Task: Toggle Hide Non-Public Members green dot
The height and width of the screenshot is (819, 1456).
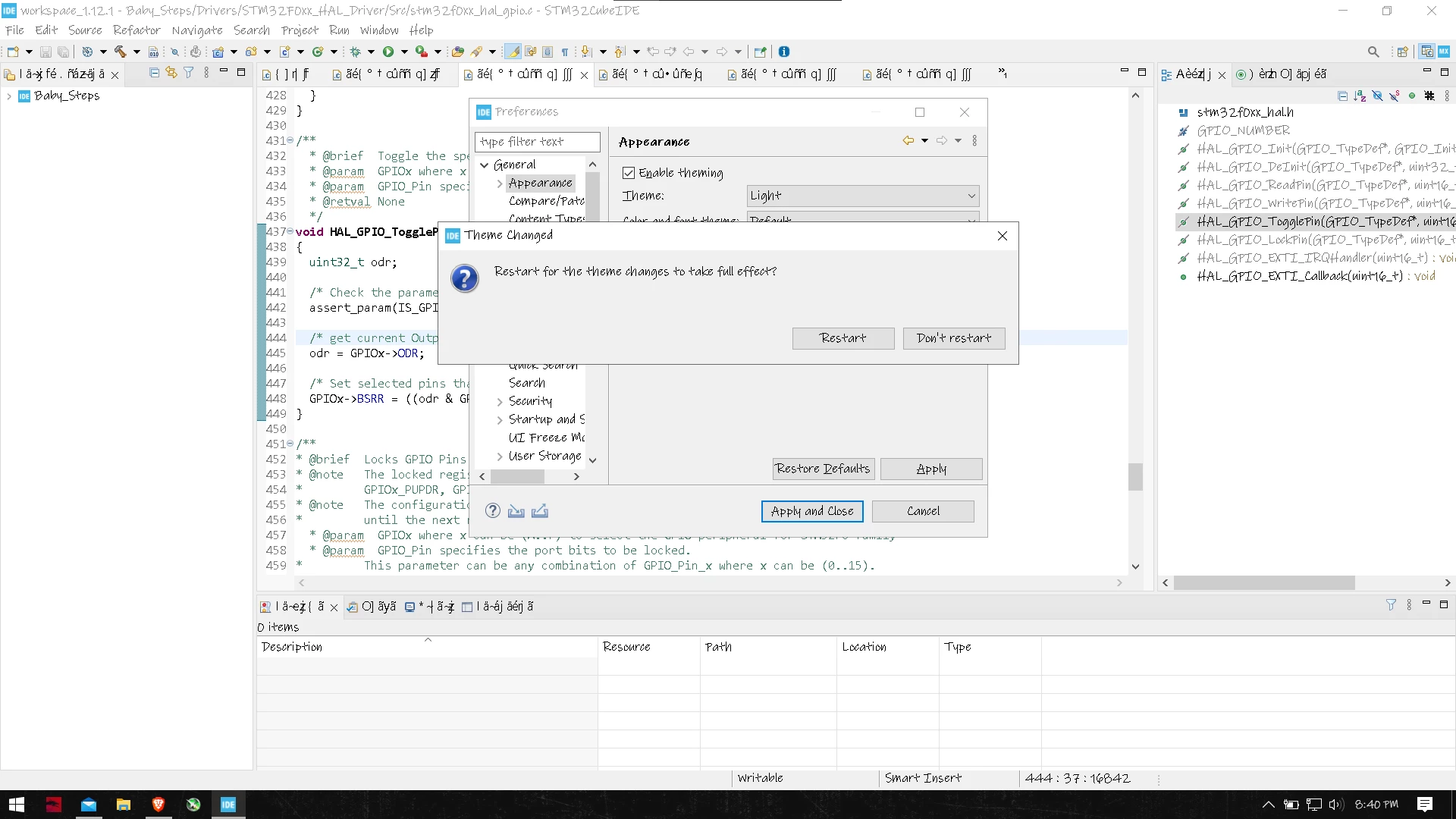Action: (1411, 96)
